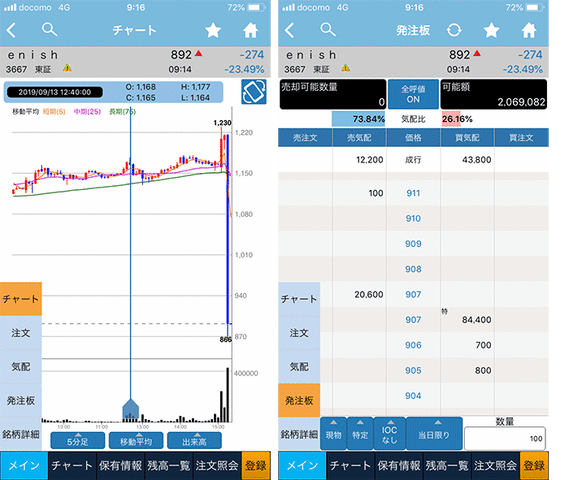
Task: Open the 現物 trade type selector
Action: (333, 433)
